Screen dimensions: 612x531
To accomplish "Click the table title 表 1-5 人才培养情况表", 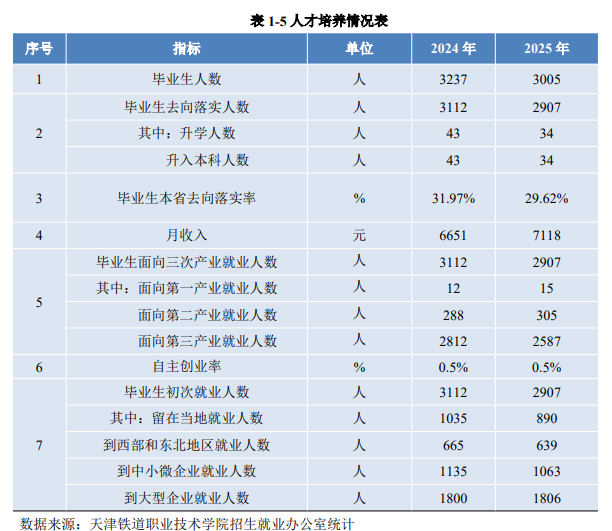I will coord(319,21).
